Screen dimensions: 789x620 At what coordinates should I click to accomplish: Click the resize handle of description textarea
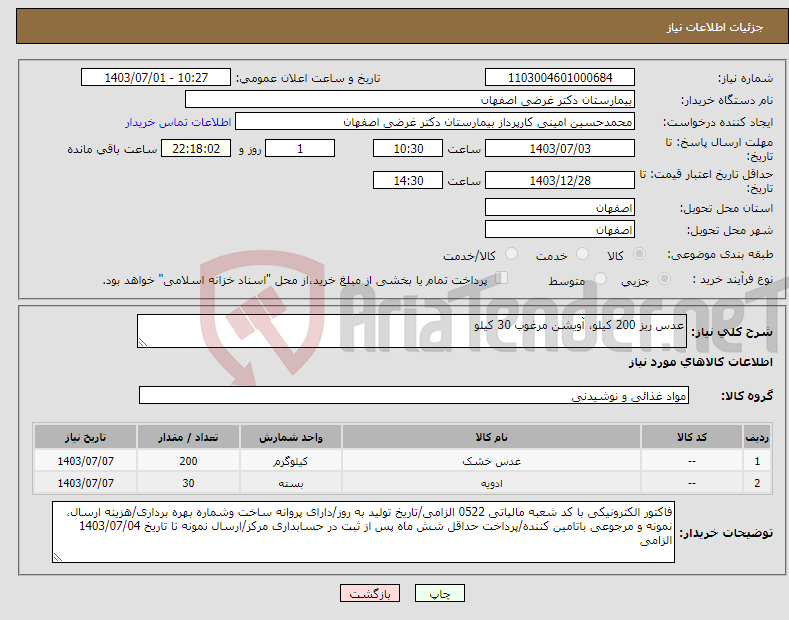click(x=143, y=342)
